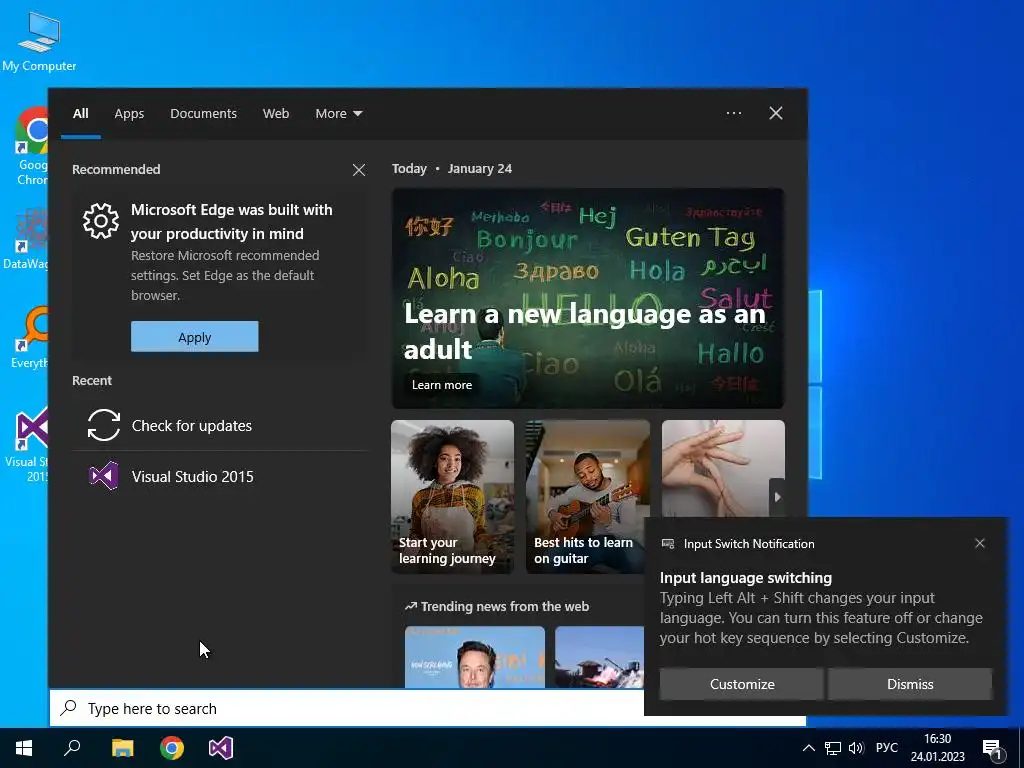Select the My Computer desktop icon
1024x768 pixels.
pyautogui.click(x=39, y=41)
